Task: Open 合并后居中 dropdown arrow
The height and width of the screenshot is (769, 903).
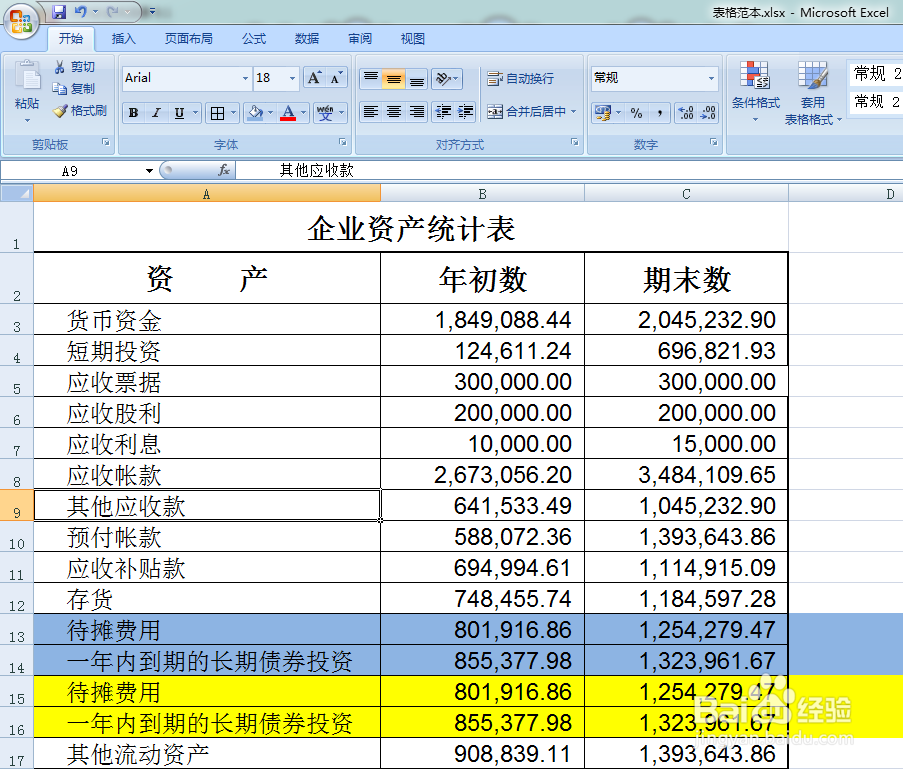Action: 574,111
